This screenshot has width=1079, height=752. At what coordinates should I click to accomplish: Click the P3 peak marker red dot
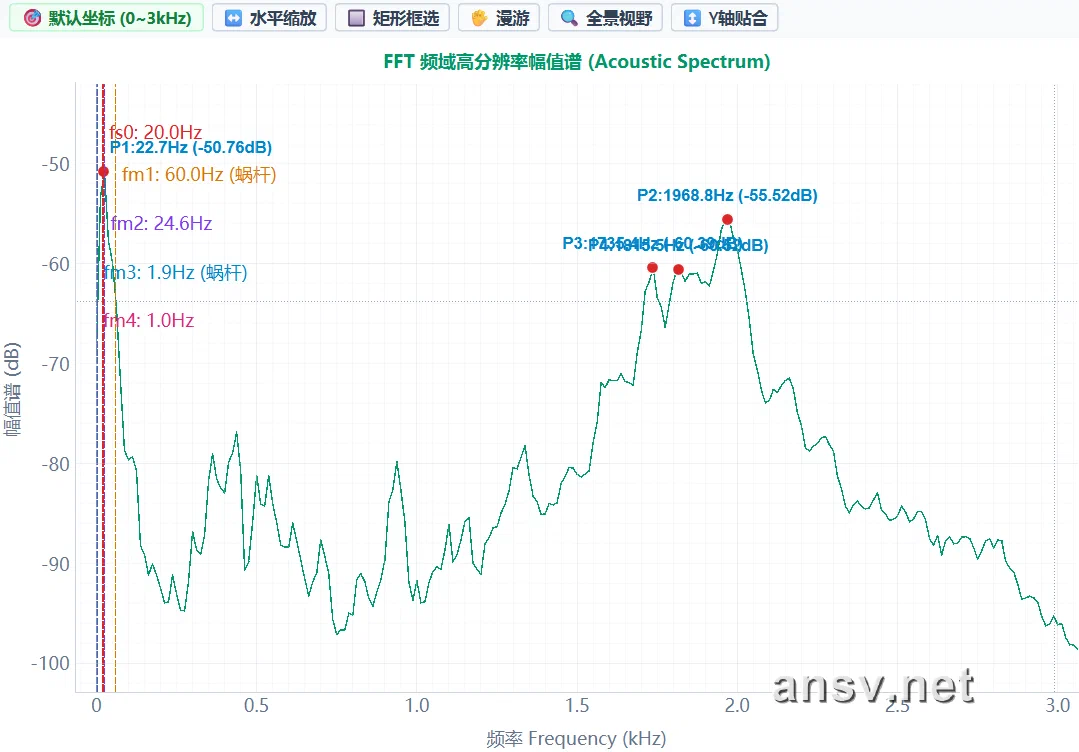coord(652,267)
